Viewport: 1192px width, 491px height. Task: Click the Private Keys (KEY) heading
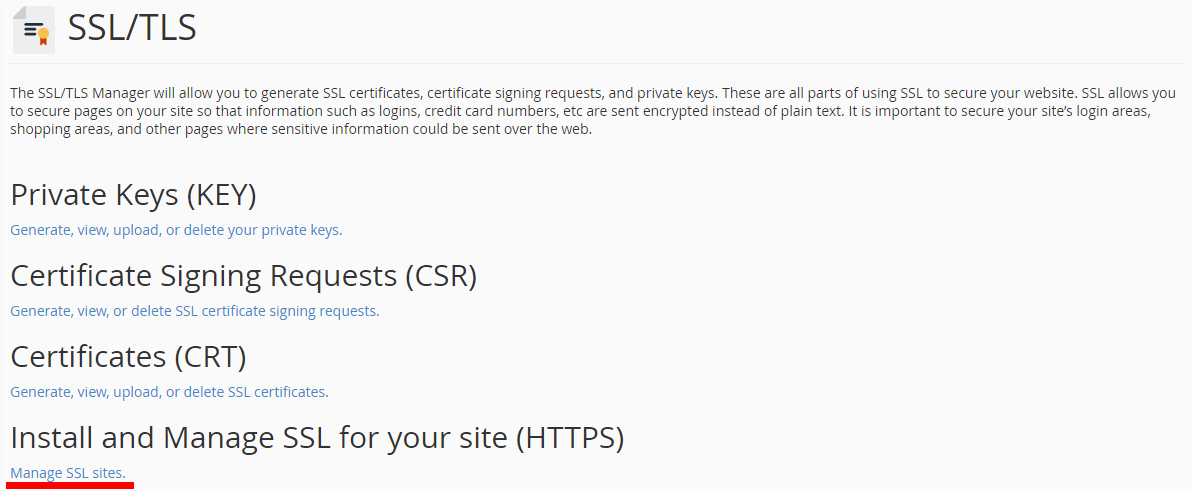pyautogui.click(x=133, y=195)
